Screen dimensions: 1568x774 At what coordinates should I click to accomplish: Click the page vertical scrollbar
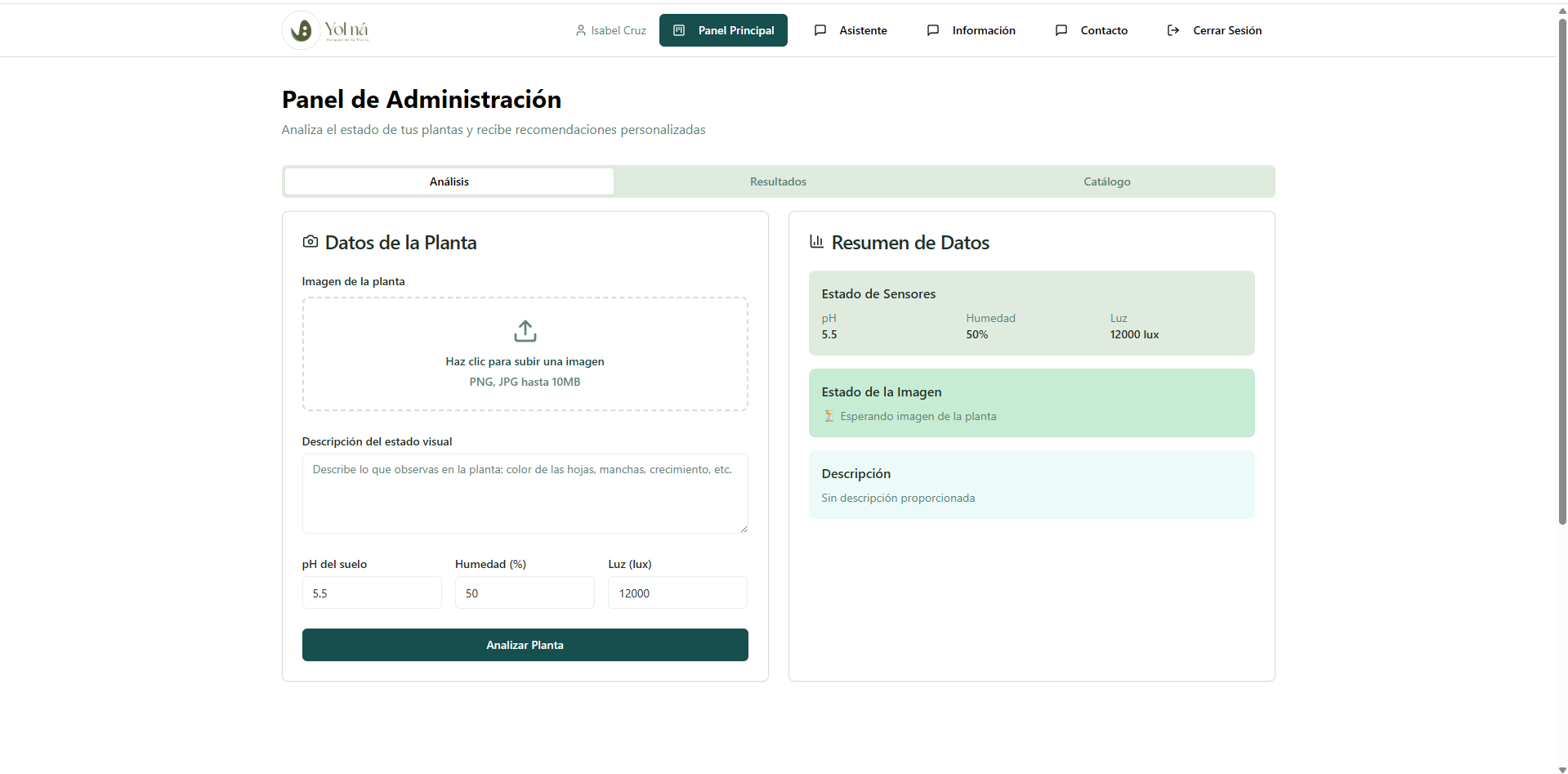(1562, 270)
